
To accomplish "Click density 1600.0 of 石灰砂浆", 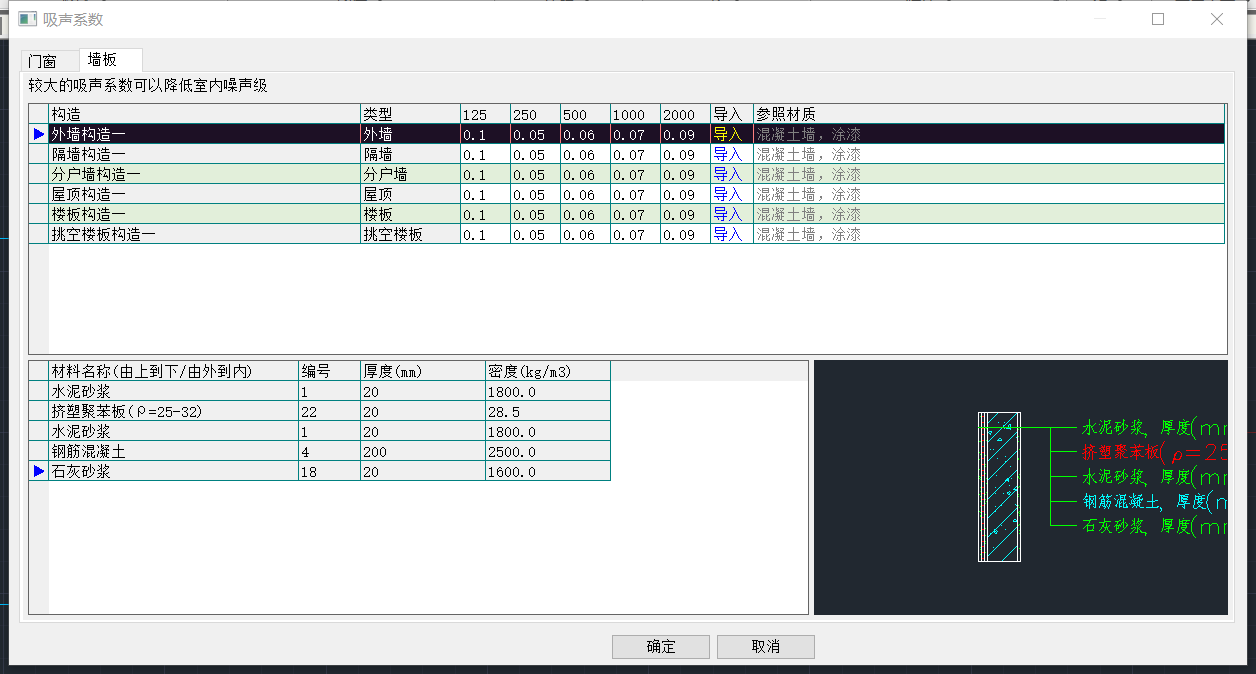I will pos(547,471).
